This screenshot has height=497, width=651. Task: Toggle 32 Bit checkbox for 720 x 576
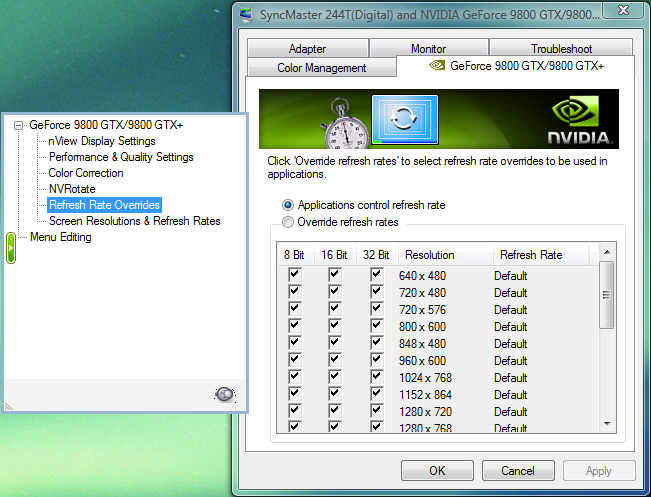376,308
